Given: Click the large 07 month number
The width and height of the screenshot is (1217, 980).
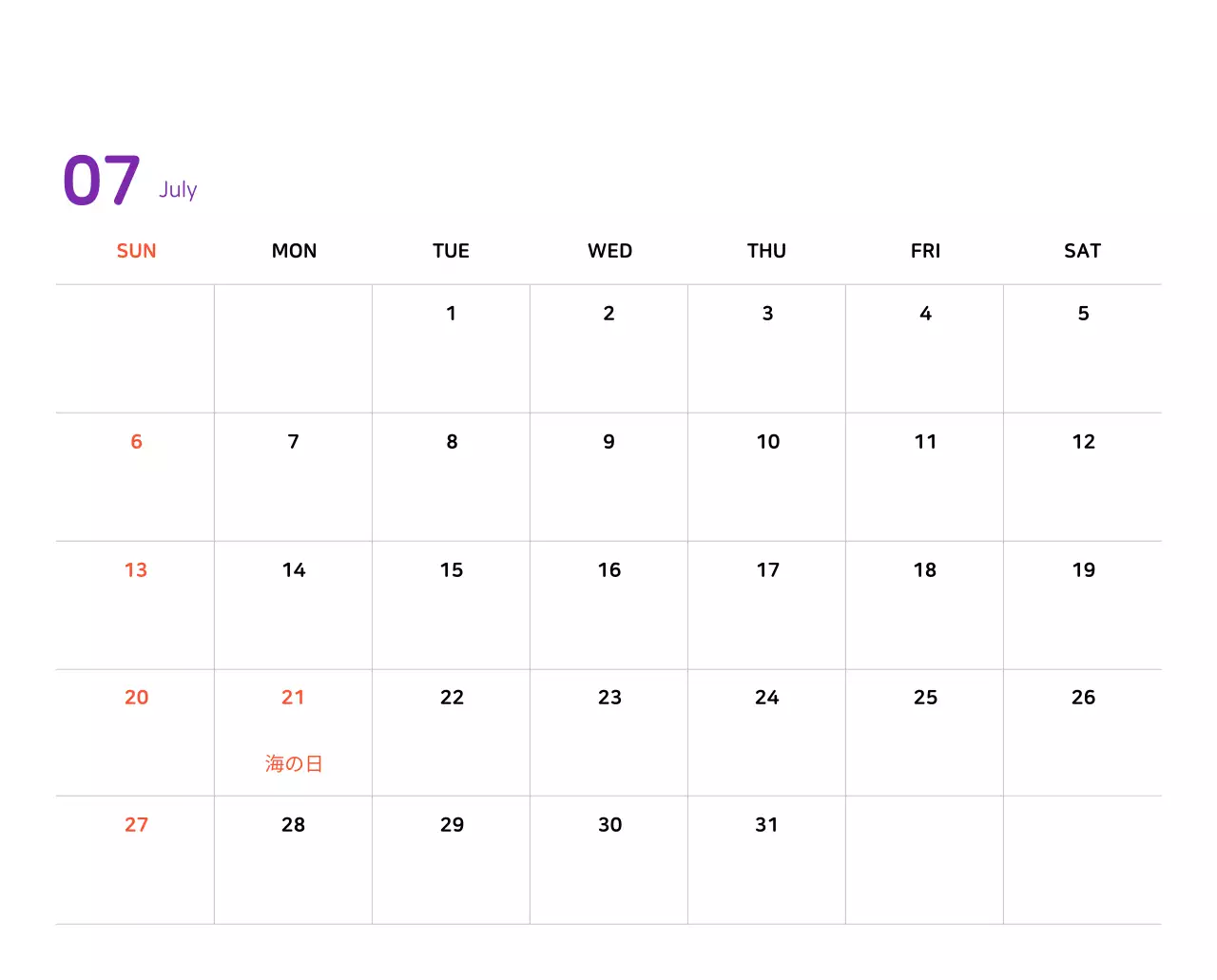Looking at the screenshot, I should tap(102, 181).
